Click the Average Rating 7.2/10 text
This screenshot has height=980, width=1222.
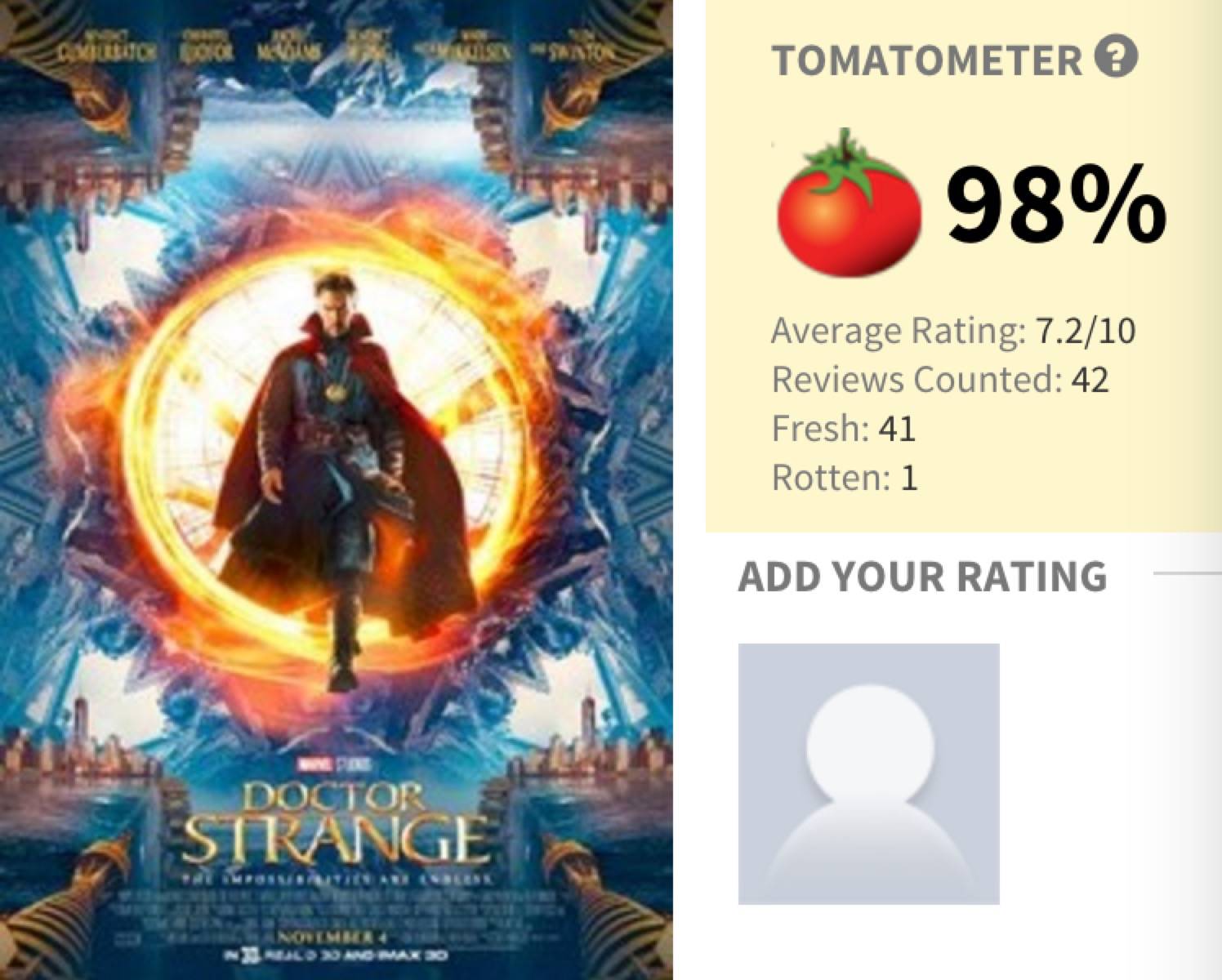(952, 331)
